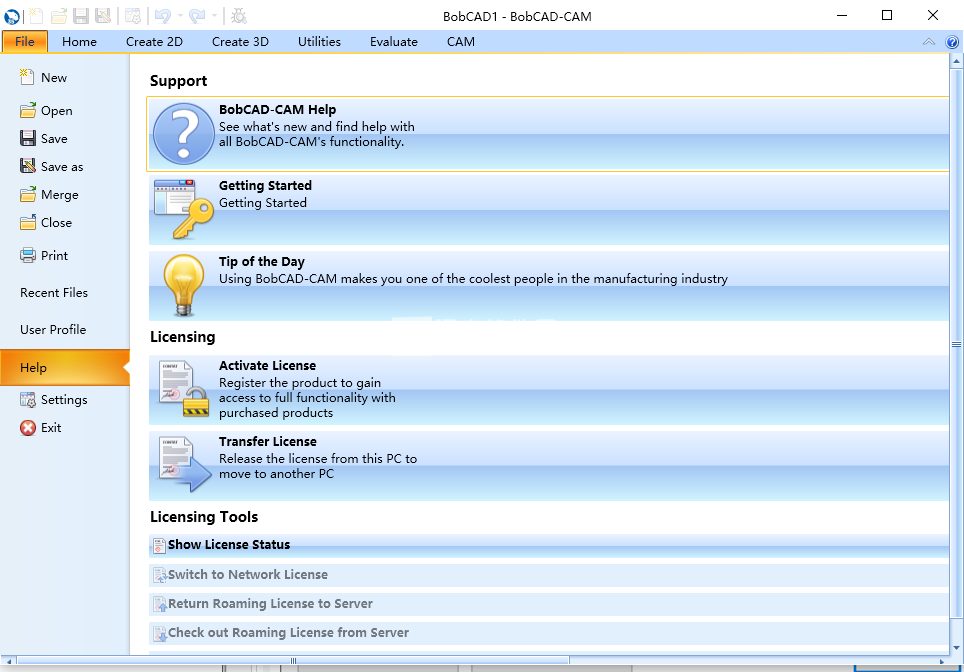The height and width of the screenshot is (672, 964).
Task: Open the File tab
Action: pos(25,42)
